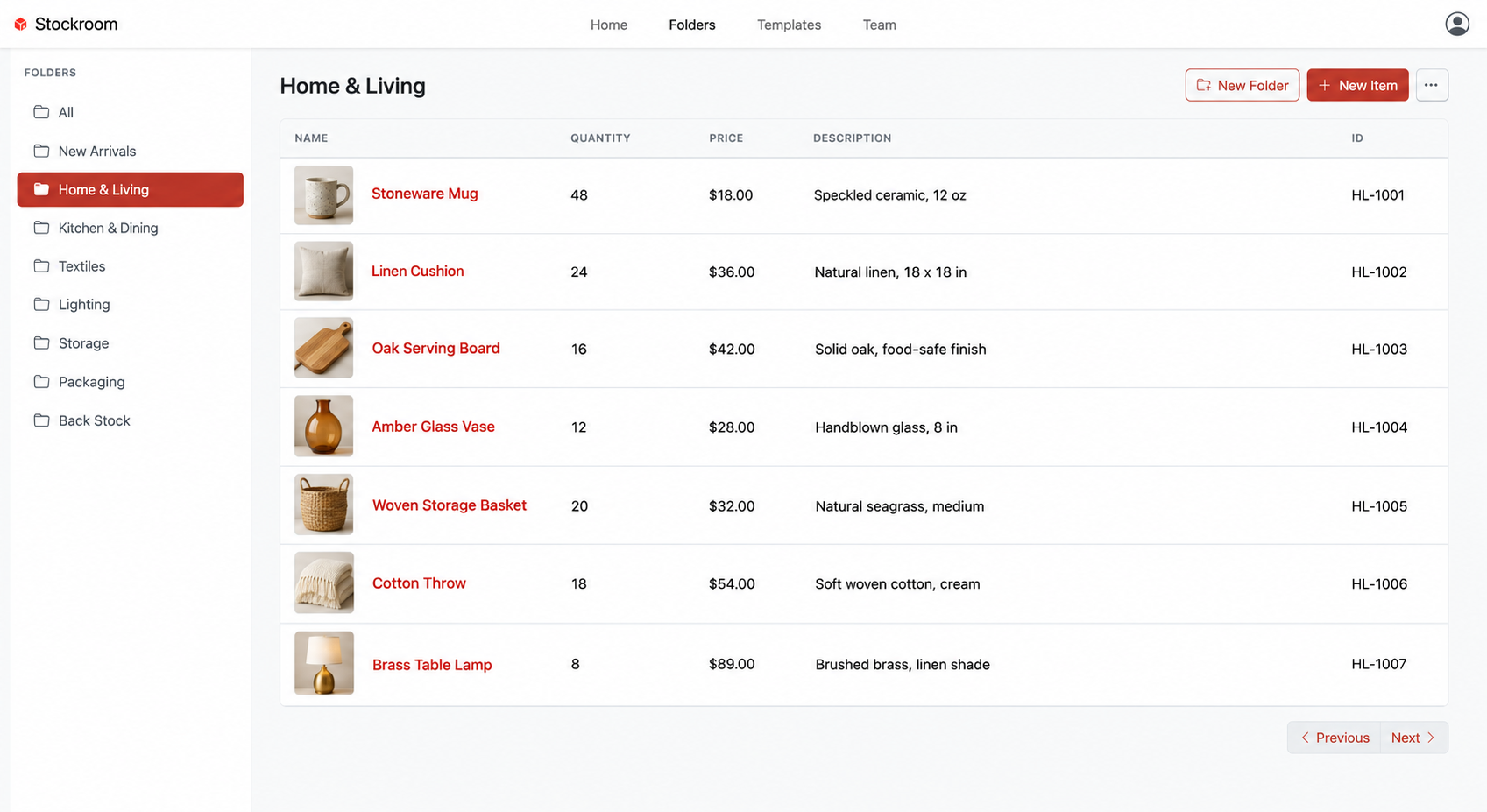Select the Kitchen & Dining folder label
The height and width of the screenshot is (812, 1487).
(x=109, y=228)
